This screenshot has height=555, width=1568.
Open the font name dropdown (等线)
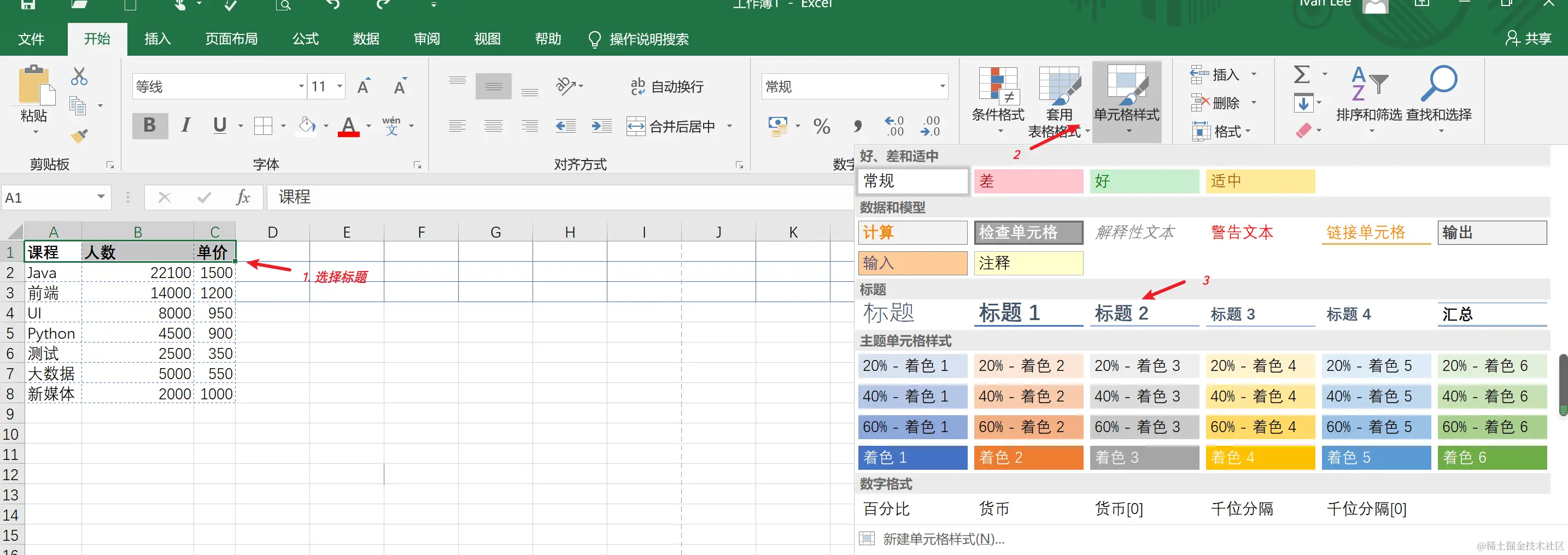pos(301,86)
